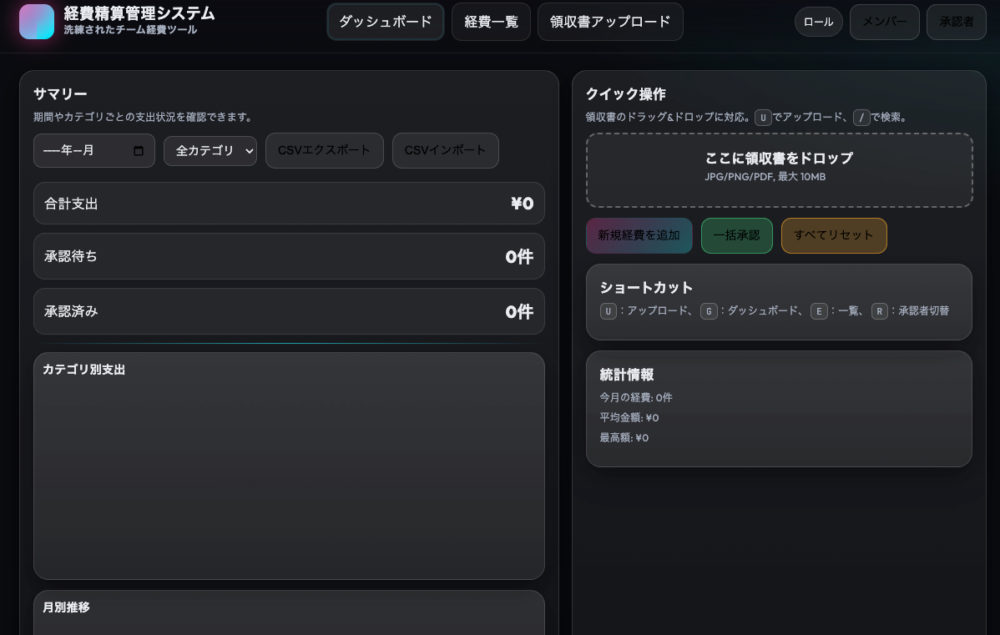Open the 経費一覧 tab

pos(491,22)
